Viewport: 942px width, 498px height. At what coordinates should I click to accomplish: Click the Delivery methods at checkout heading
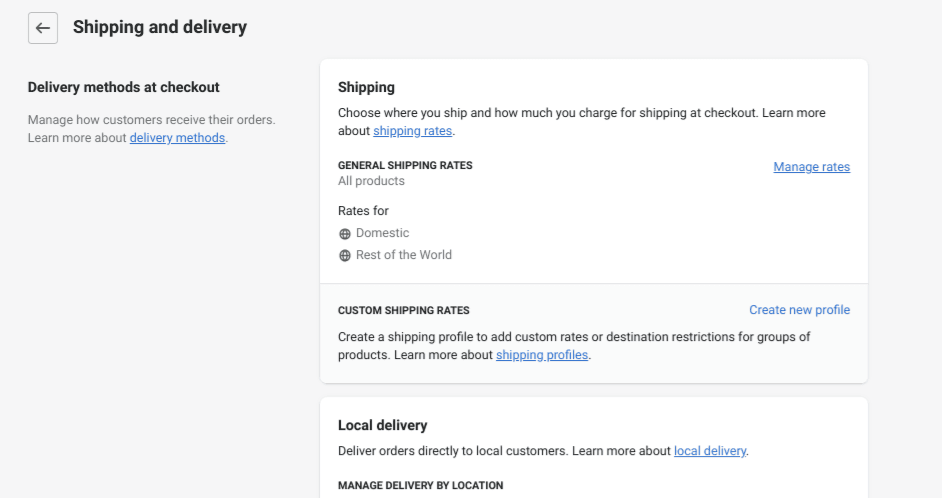pyautogui.click(x=124, y=87)
